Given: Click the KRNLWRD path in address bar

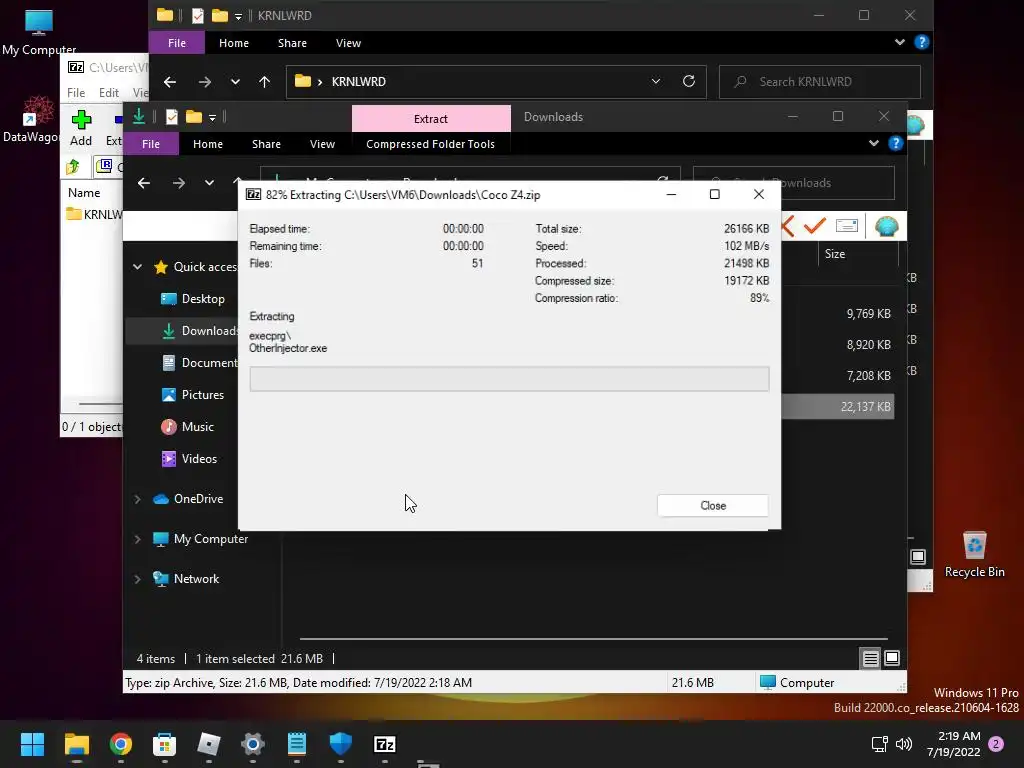Looking at the screenshot, I should tap(359, 82).
